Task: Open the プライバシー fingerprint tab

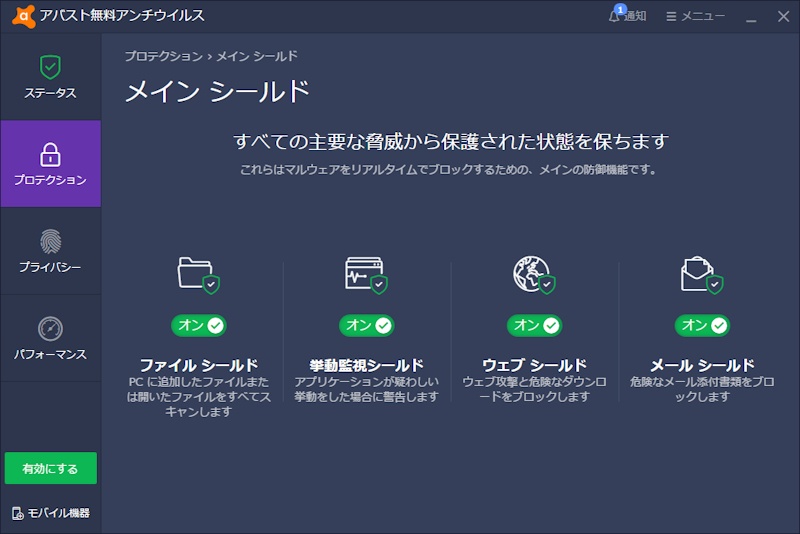Action: coord(51,251)
